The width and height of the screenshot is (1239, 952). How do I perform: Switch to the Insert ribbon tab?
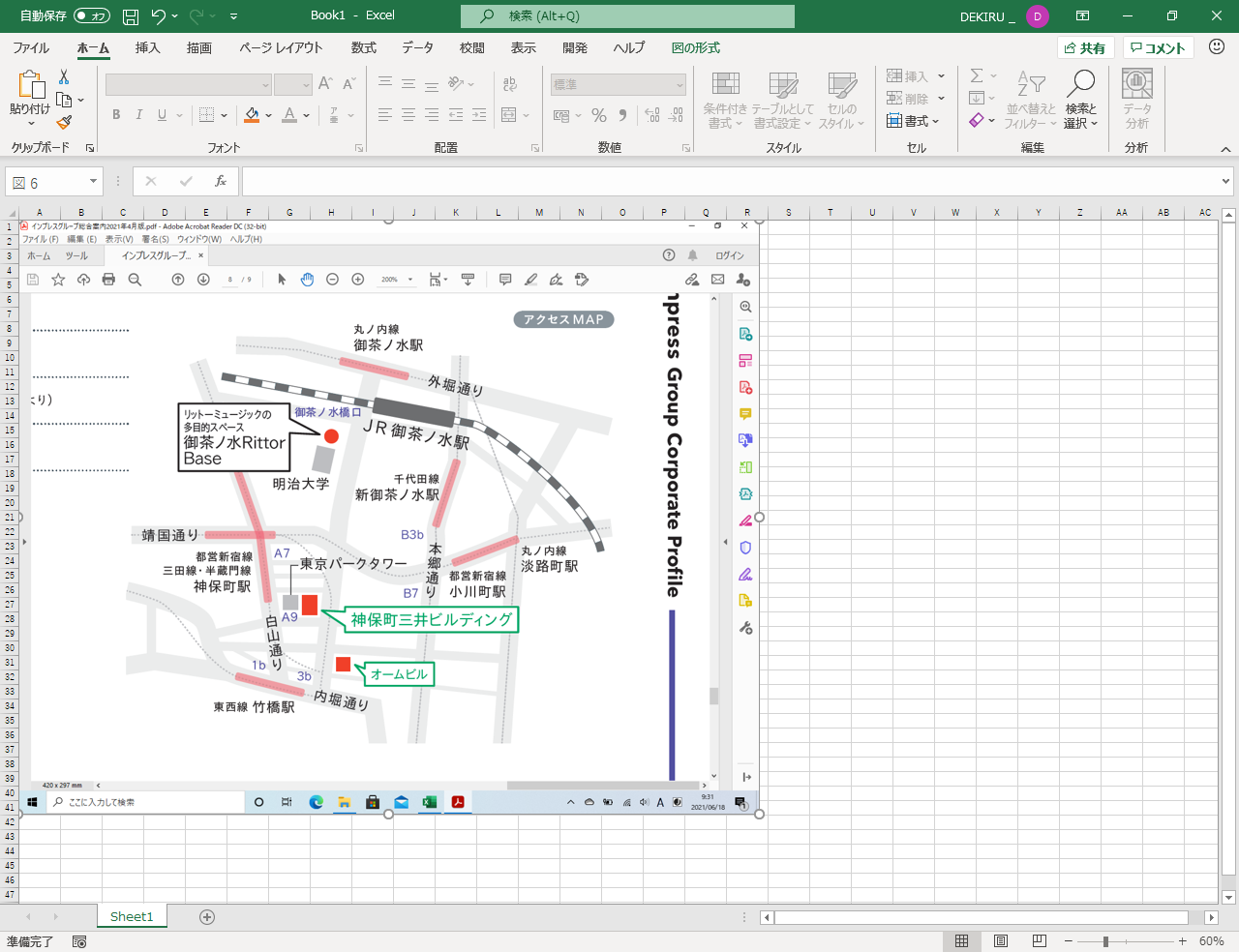coord(147,47)
